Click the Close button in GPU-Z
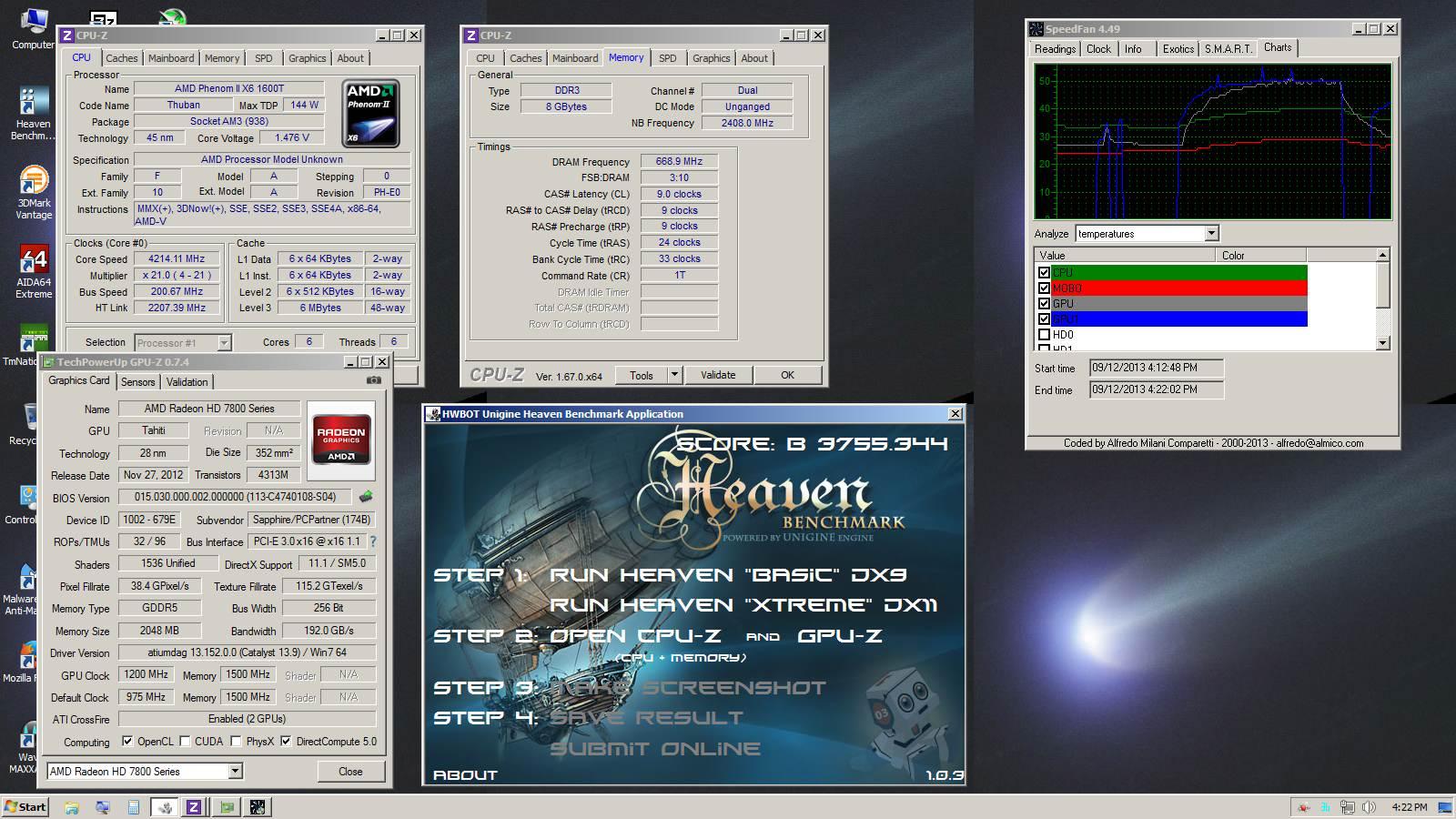 tap(350, 771)
